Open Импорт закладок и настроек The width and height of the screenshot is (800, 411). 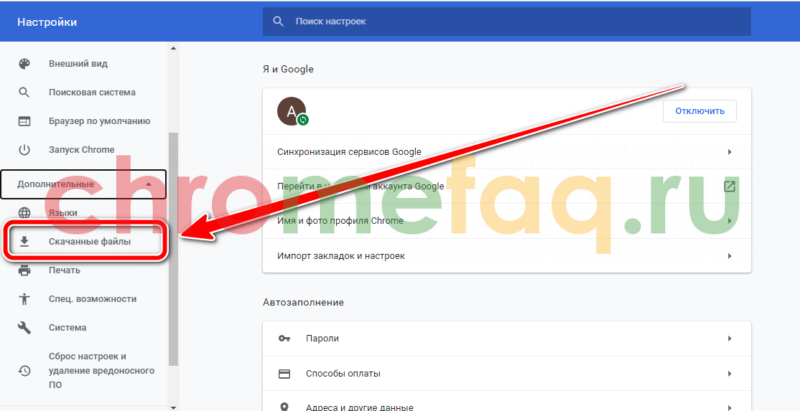tap(507, 256)
